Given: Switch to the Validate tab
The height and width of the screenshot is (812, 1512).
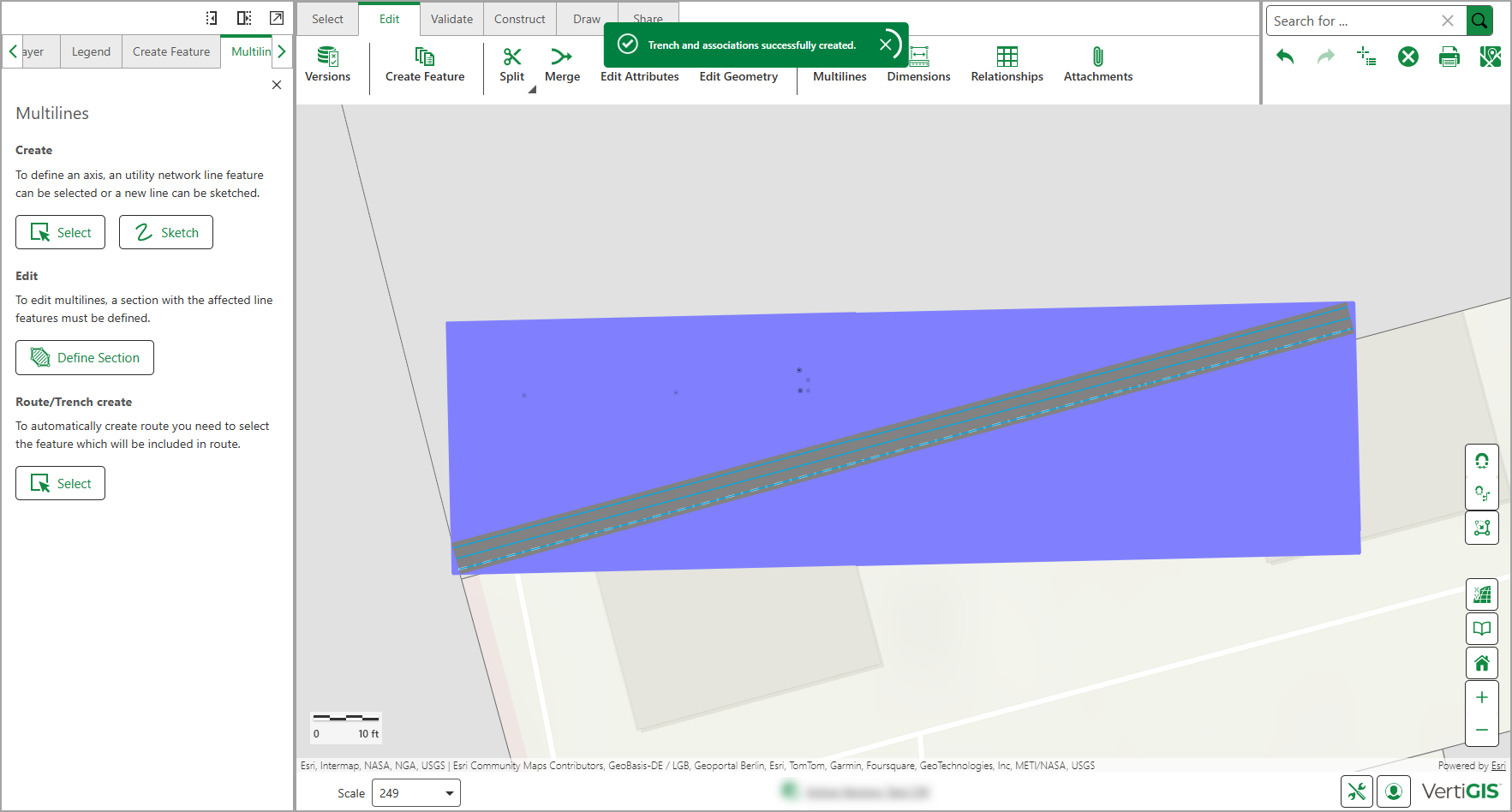Looking at the screenshot, I should pyautogui.click(x=451, y=19).
